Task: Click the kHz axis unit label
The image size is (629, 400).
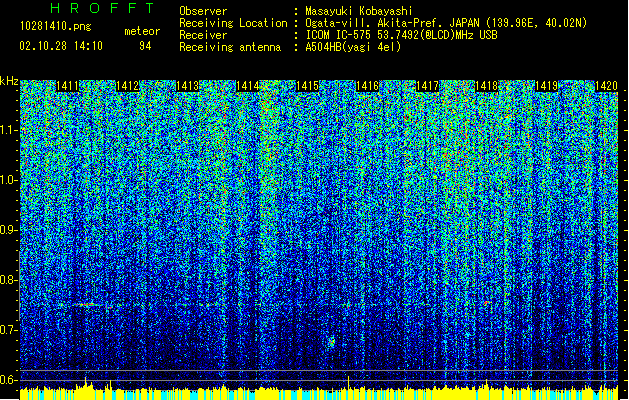Action: (x=9, y=81)
